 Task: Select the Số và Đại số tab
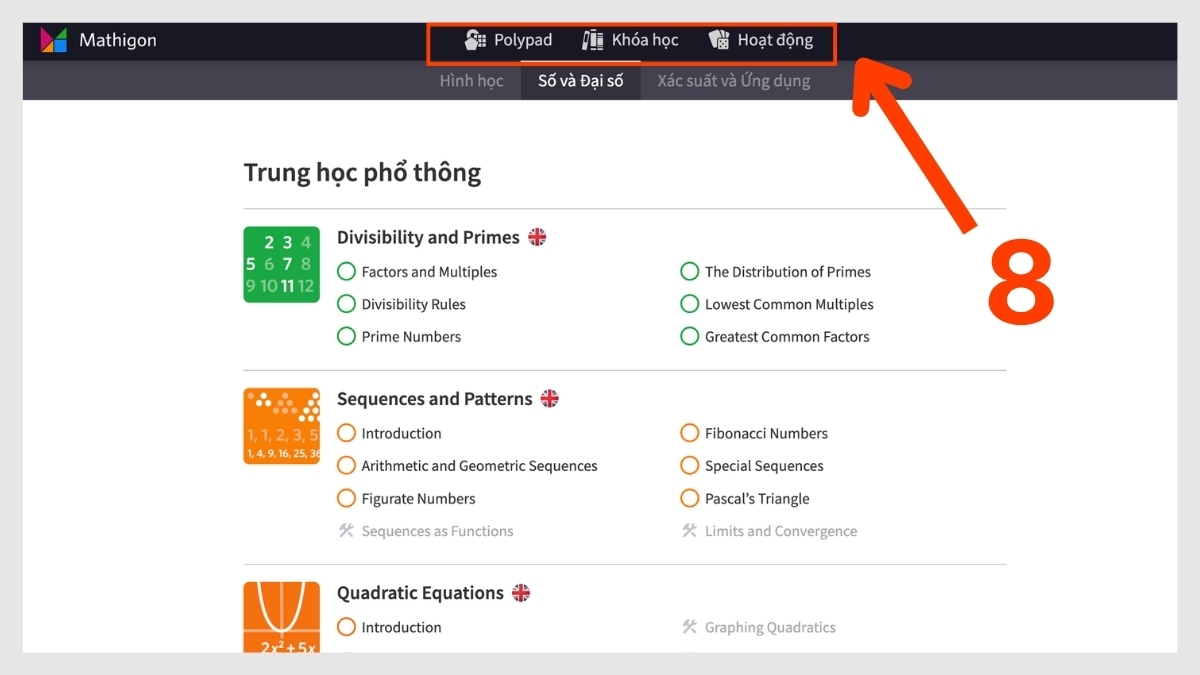pos(580,81)
